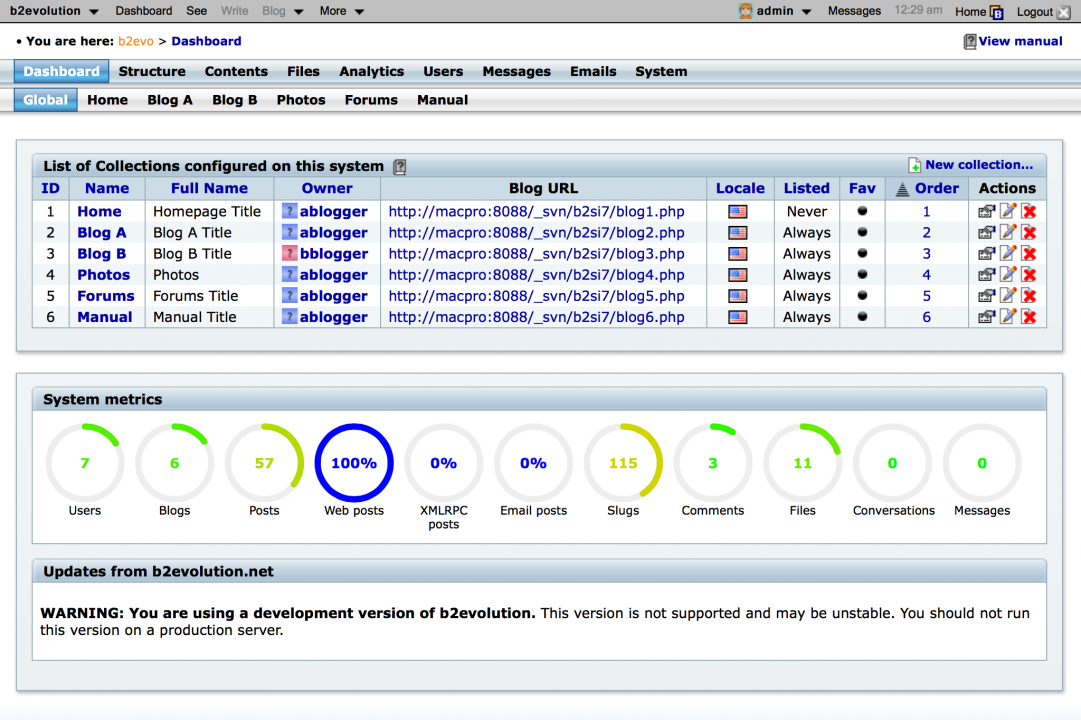The height and width of the screenshot is (720, 1081).
Task: Select the System tab
Action: [x=661, y=72]
